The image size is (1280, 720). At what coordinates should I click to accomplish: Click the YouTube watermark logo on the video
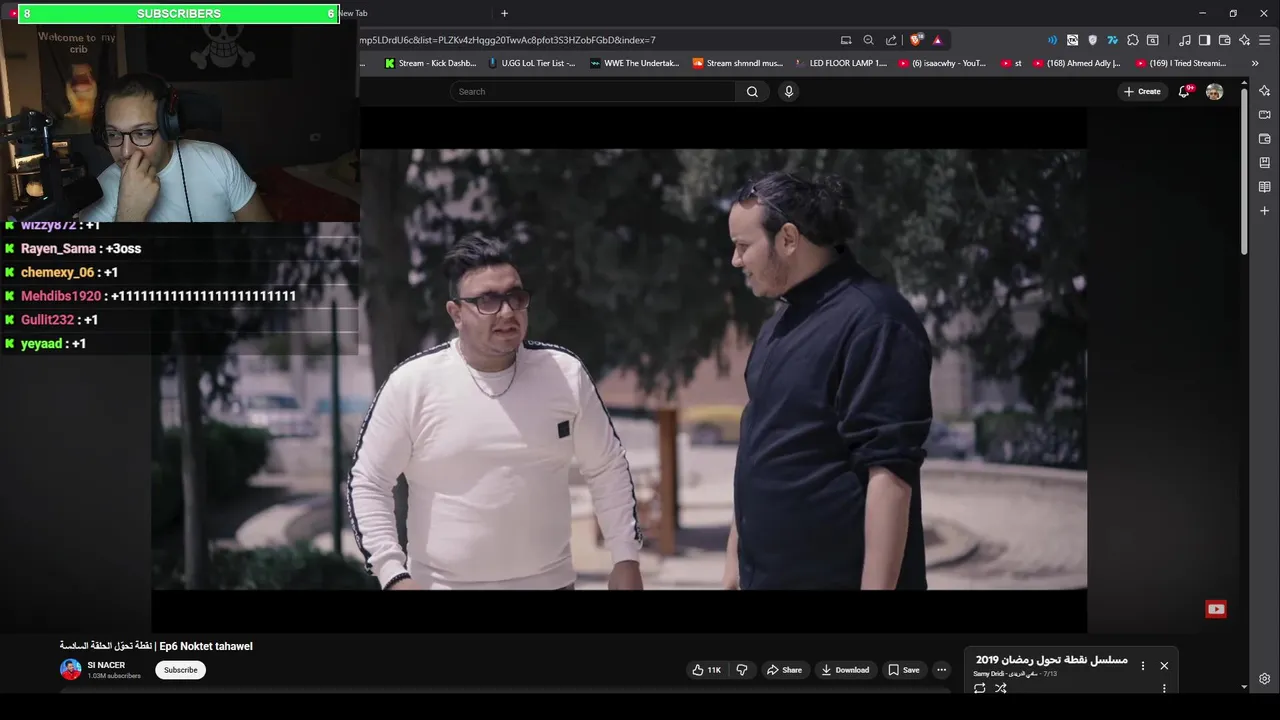[1216, 609]
